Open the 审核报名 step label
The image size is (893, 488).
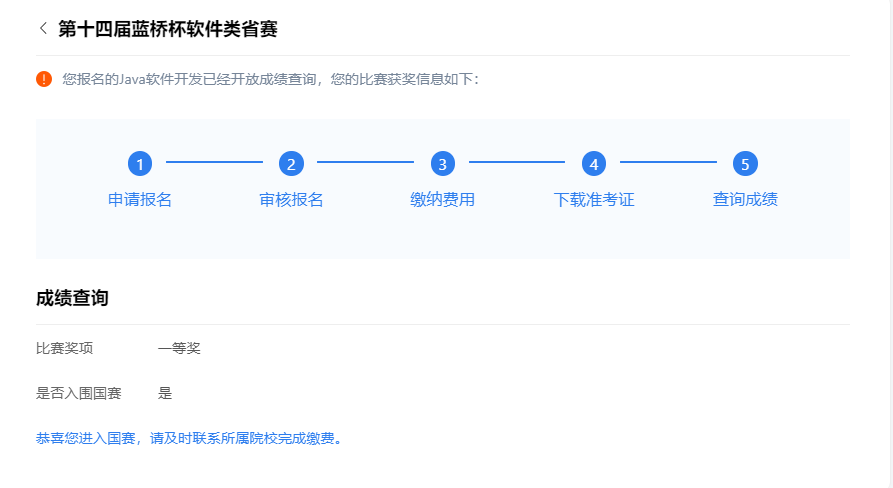[291, 200]
